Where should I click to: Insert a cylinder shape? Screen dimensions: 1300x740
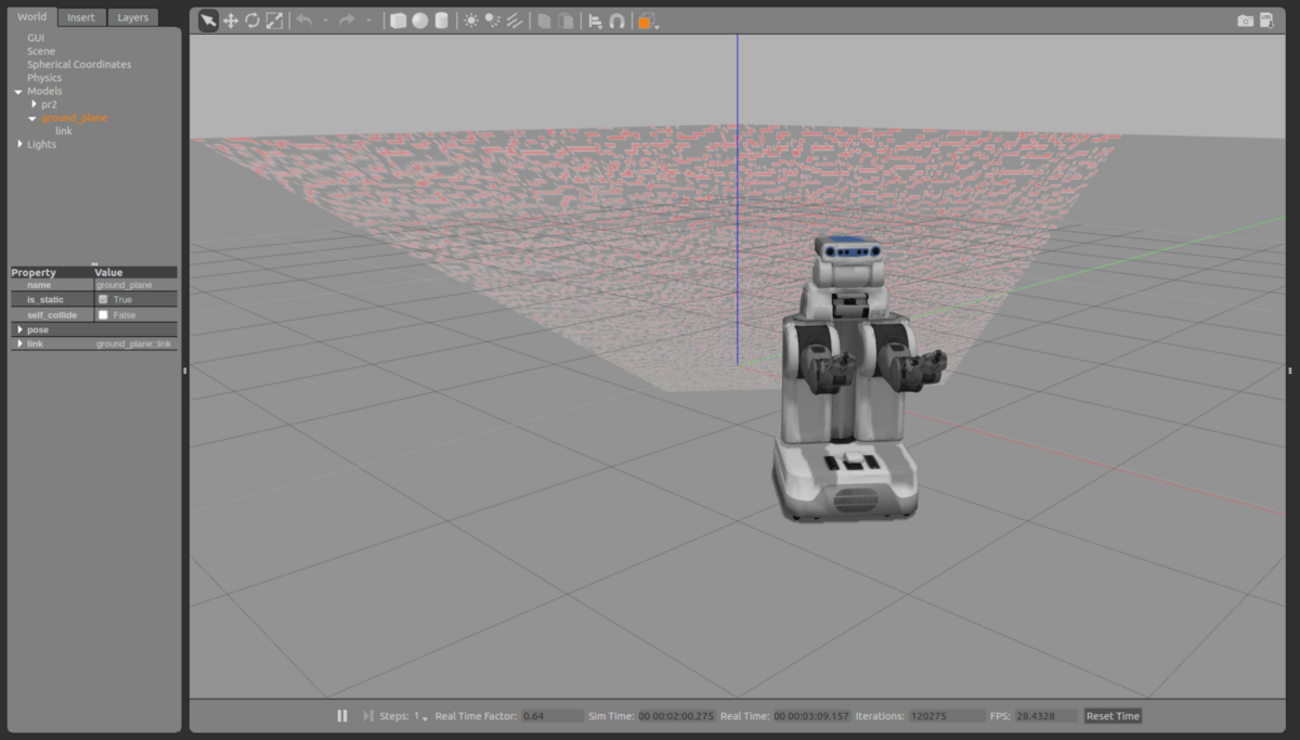(441, 21)
